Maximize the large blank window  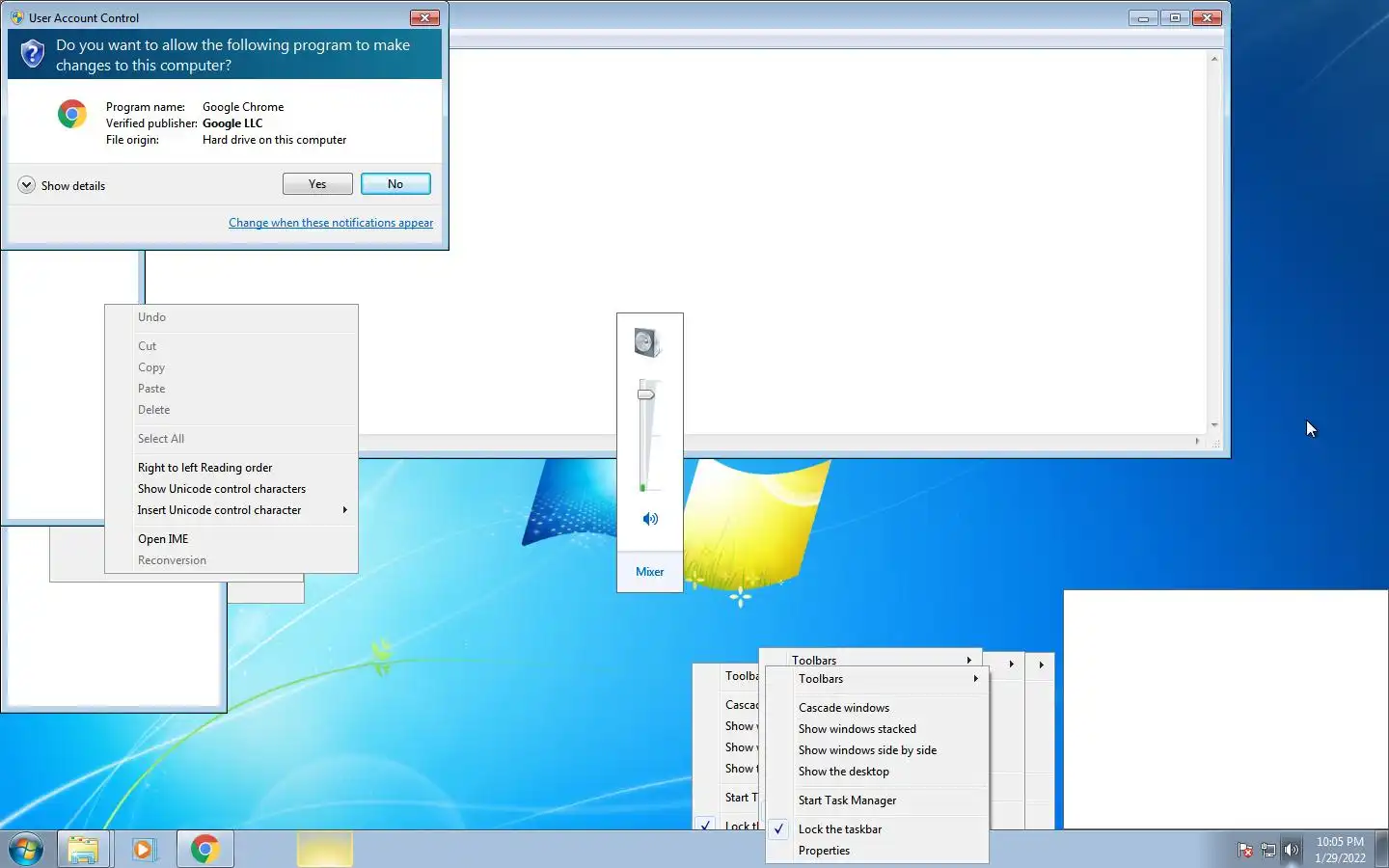click(1175, 17)
